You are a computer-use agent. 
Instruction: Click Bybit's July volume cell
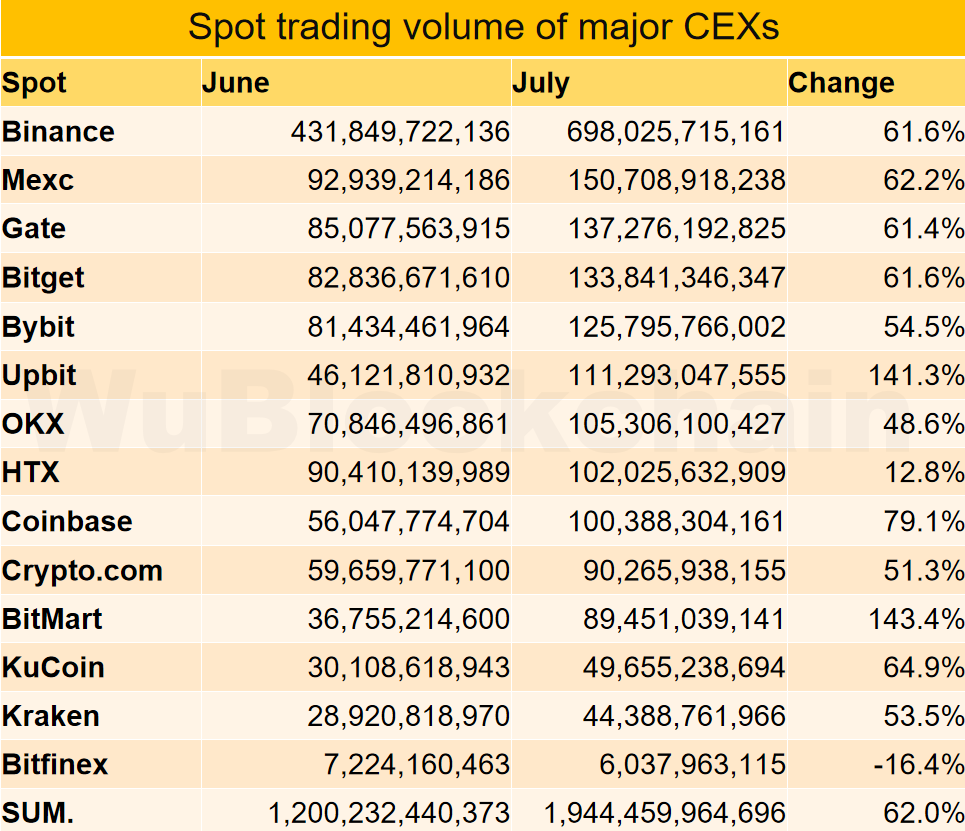pos(675,327)
